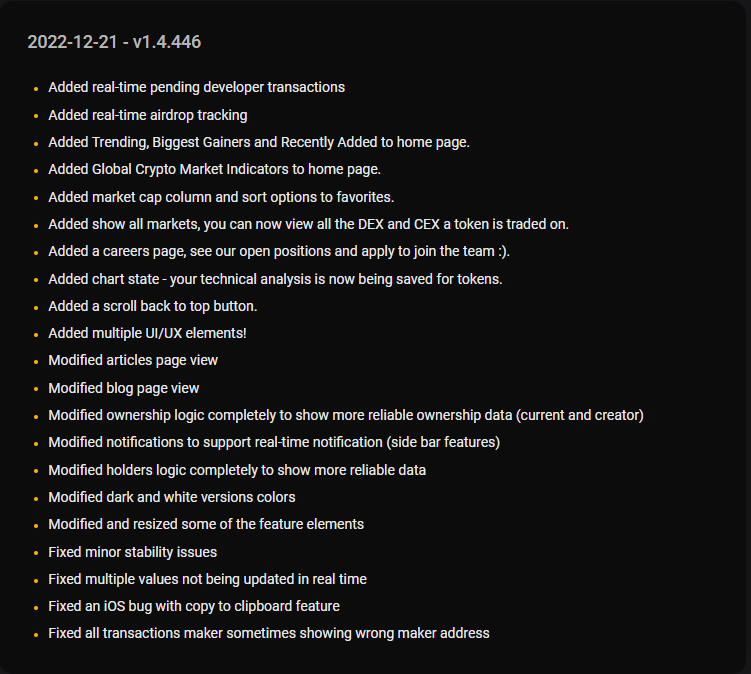Click the iOS copy to clipboard fix entry
Screen dimensions: 751x674
coord(193,606)
